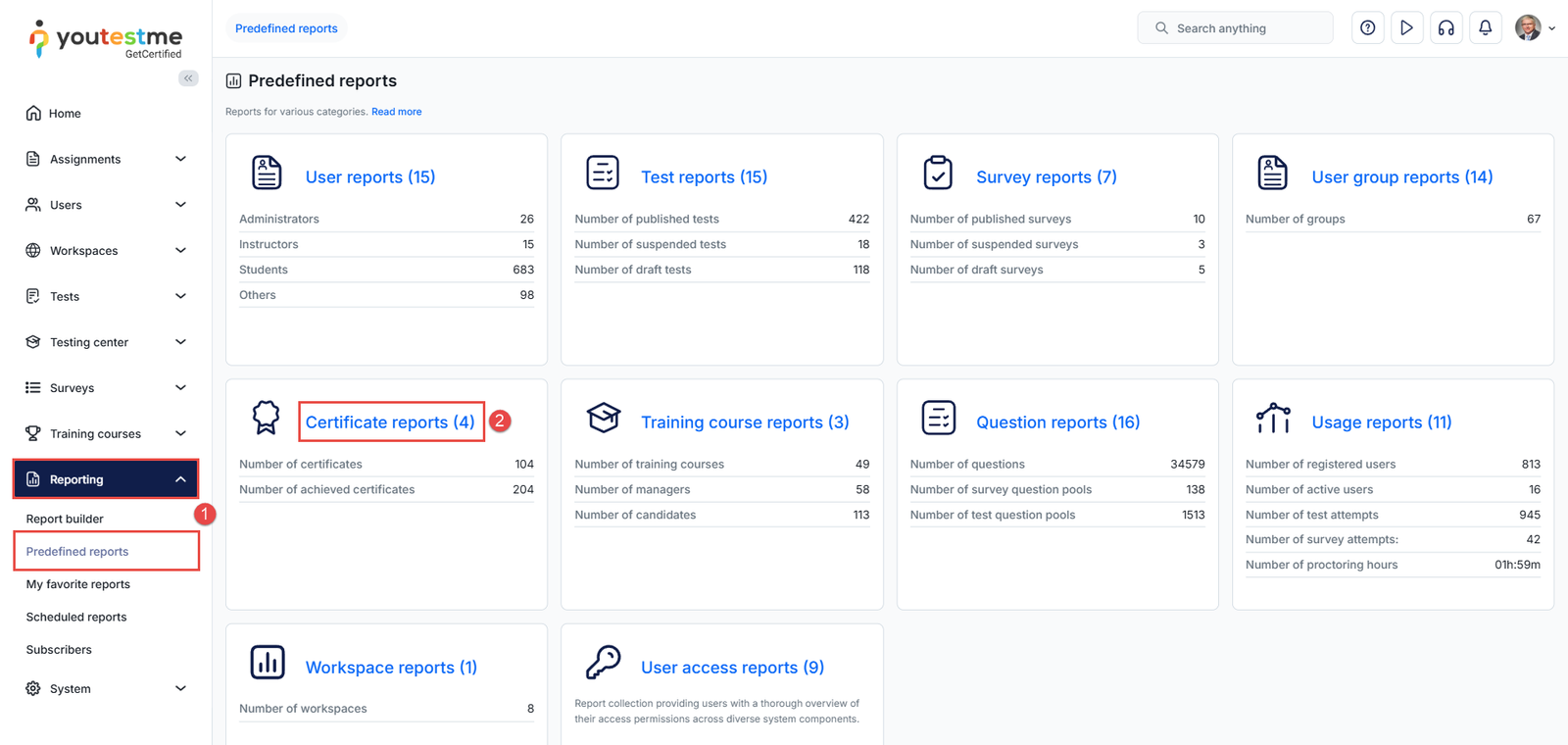Open the notifications bell icon
This screenshot has height=745, width=1568.
coord(1485,28)
